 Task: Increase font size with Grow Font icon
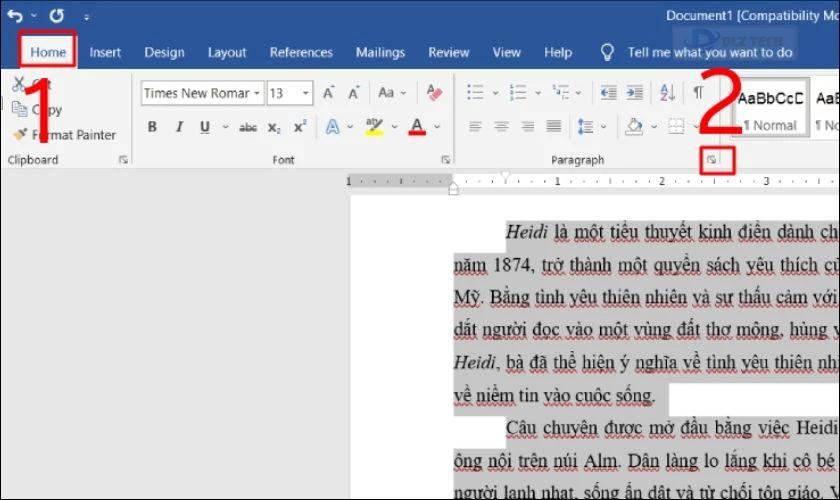[x=328, y=93]
